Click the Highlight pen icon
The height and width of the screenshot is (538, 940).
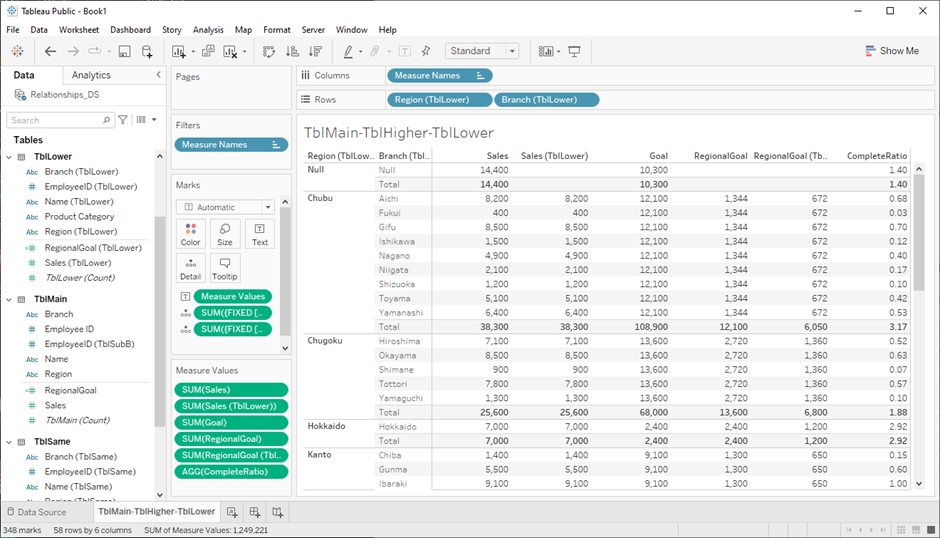[x=348, y=52]
